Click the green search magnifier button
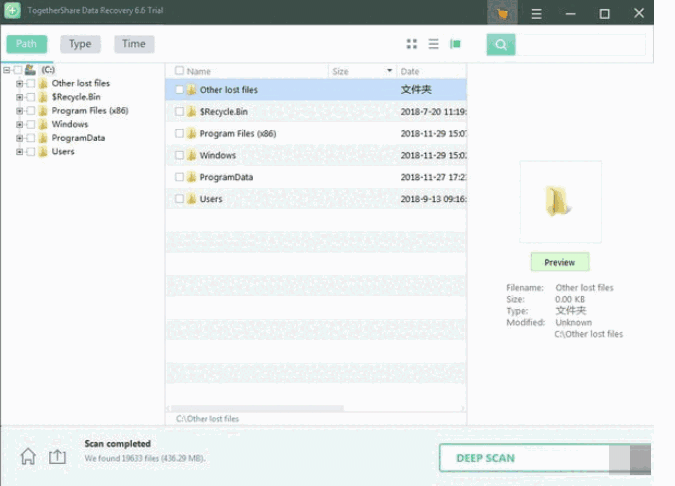 501,44
